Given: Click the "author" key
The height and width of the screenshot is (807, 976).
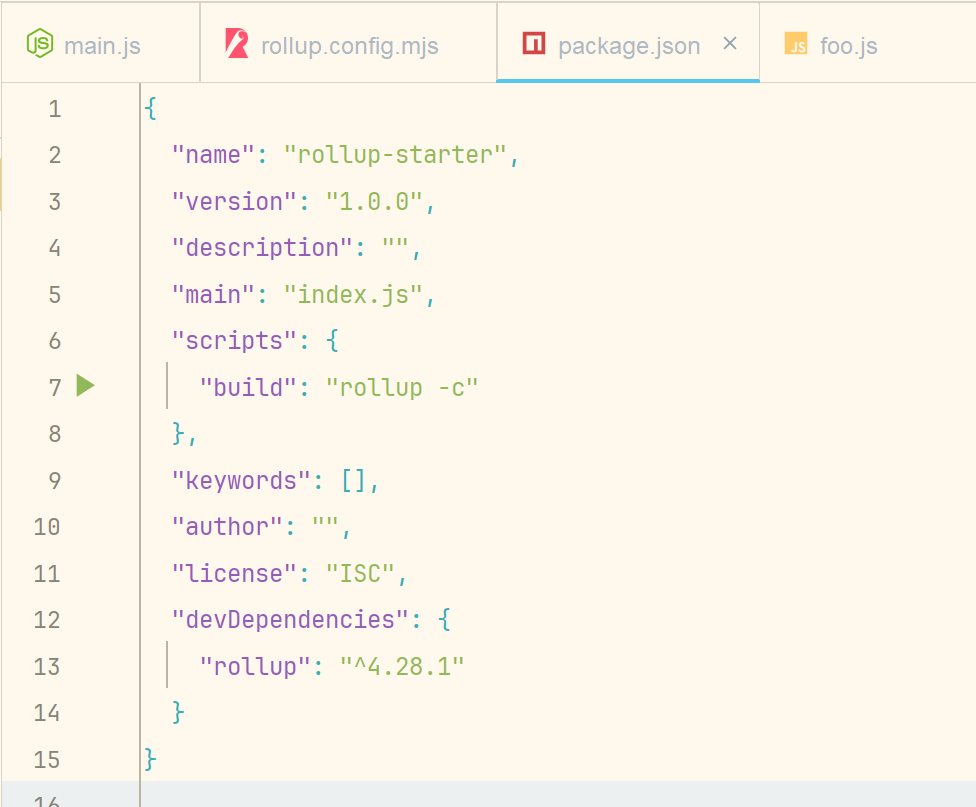Looking at the screenshot, I should [x=227, y=527].
